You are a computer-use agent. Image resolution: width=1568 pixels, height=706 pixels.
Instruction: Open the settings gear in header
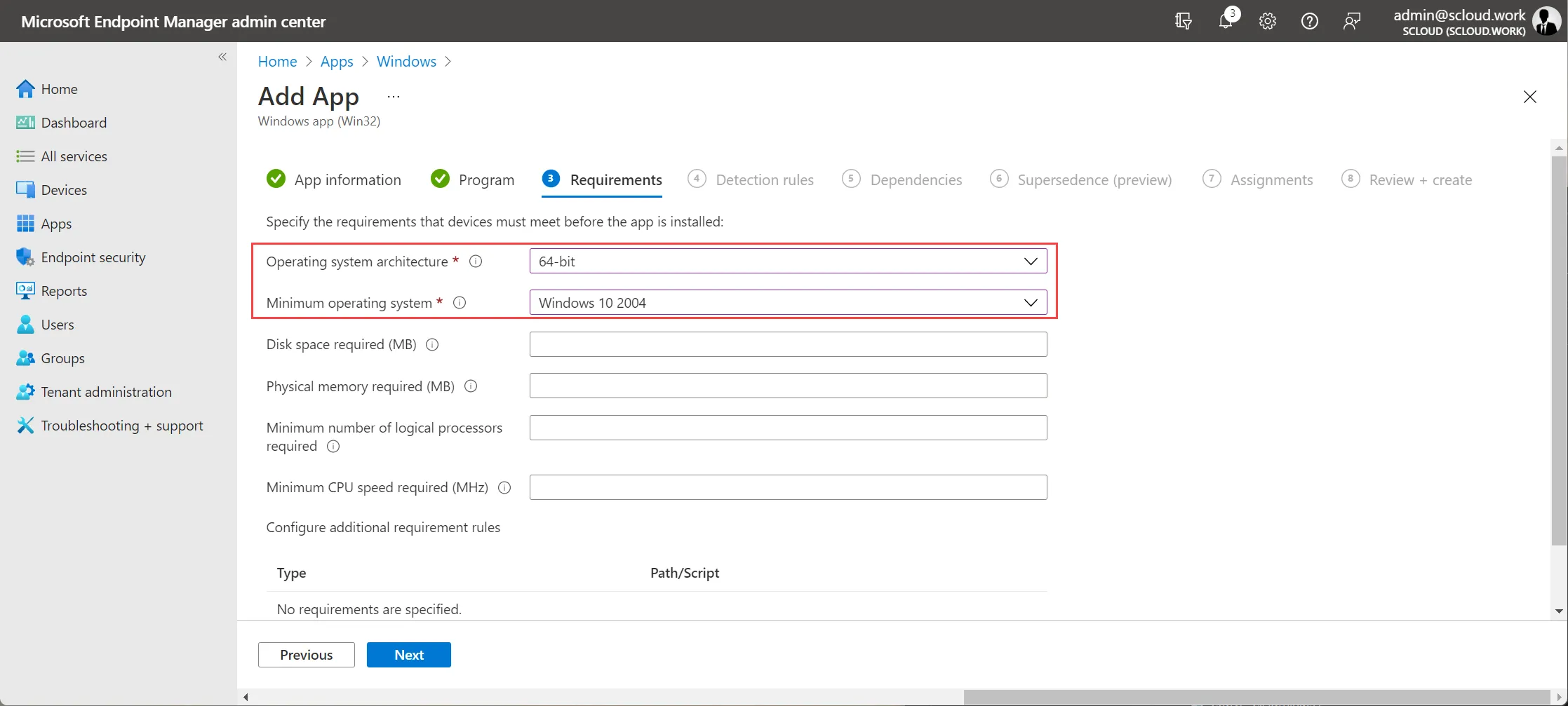(1267, 21)
